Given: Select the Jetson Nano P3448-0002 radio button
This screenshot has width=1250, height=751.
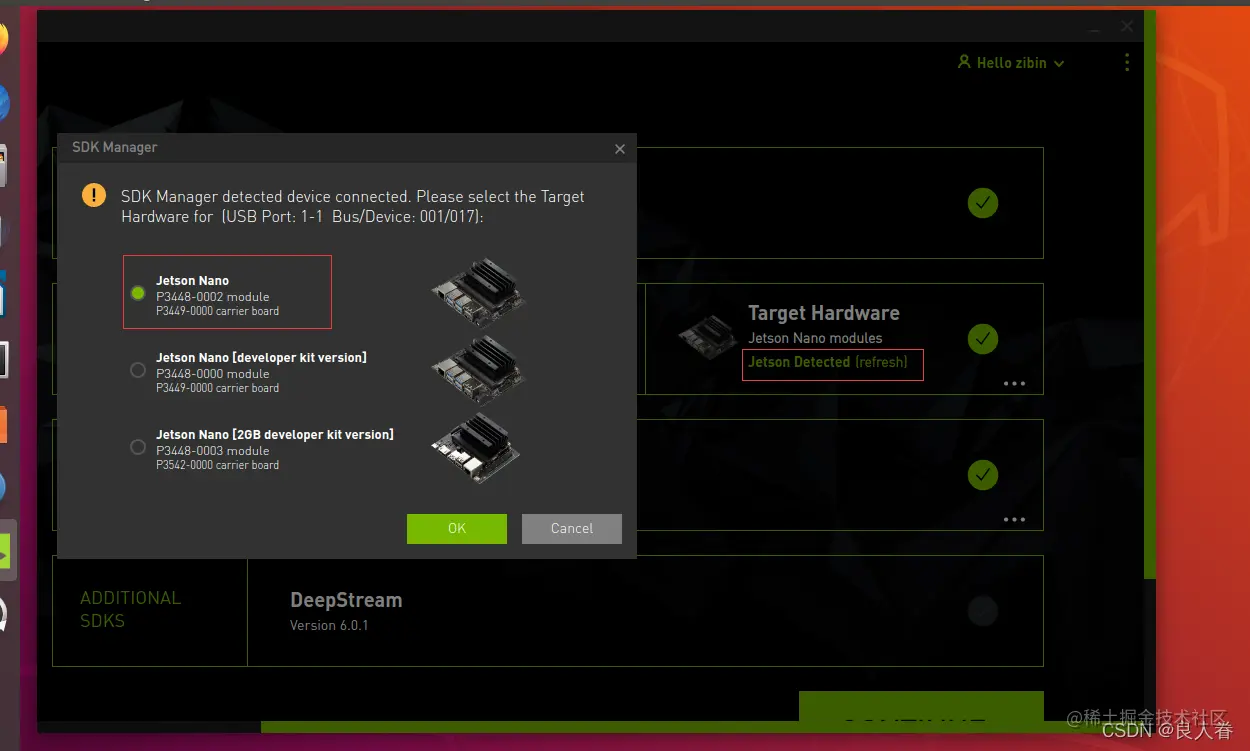Looking at the screenshot, I should (138, 293).
